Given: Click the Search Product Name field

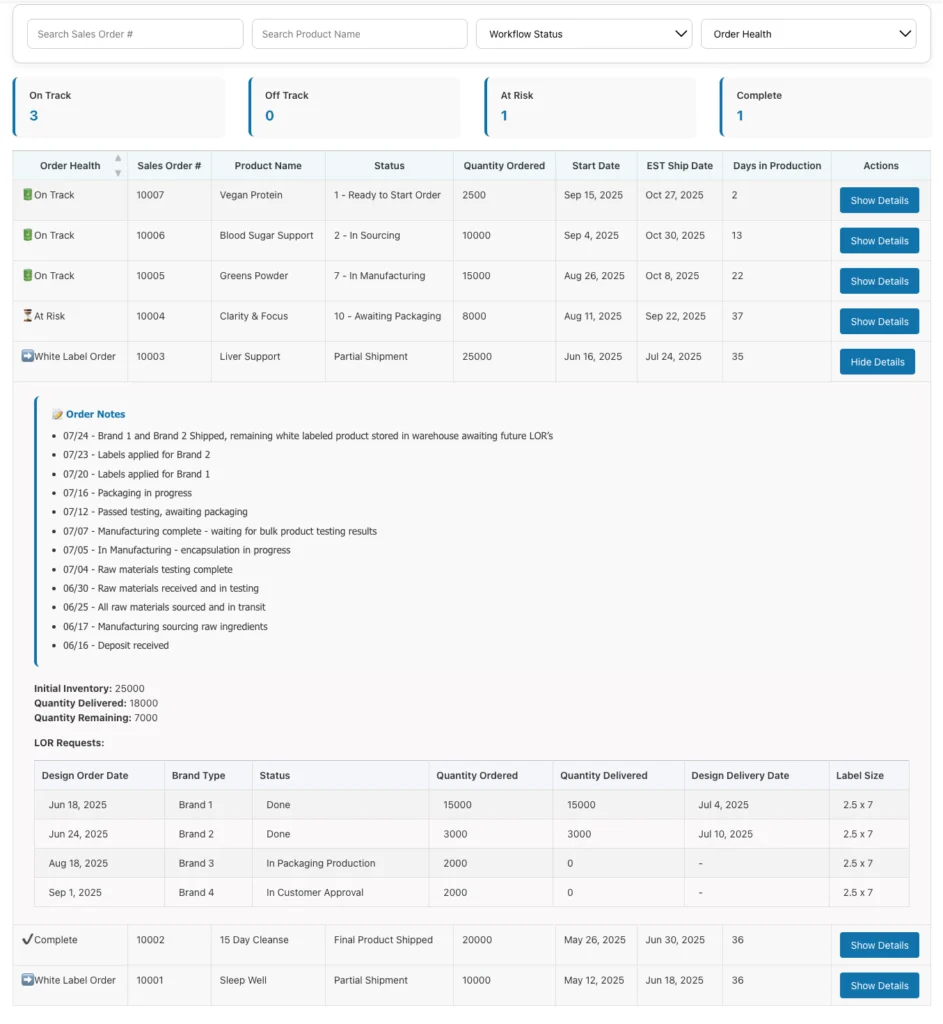Looking at the screenshot, I should coord(359,34).
